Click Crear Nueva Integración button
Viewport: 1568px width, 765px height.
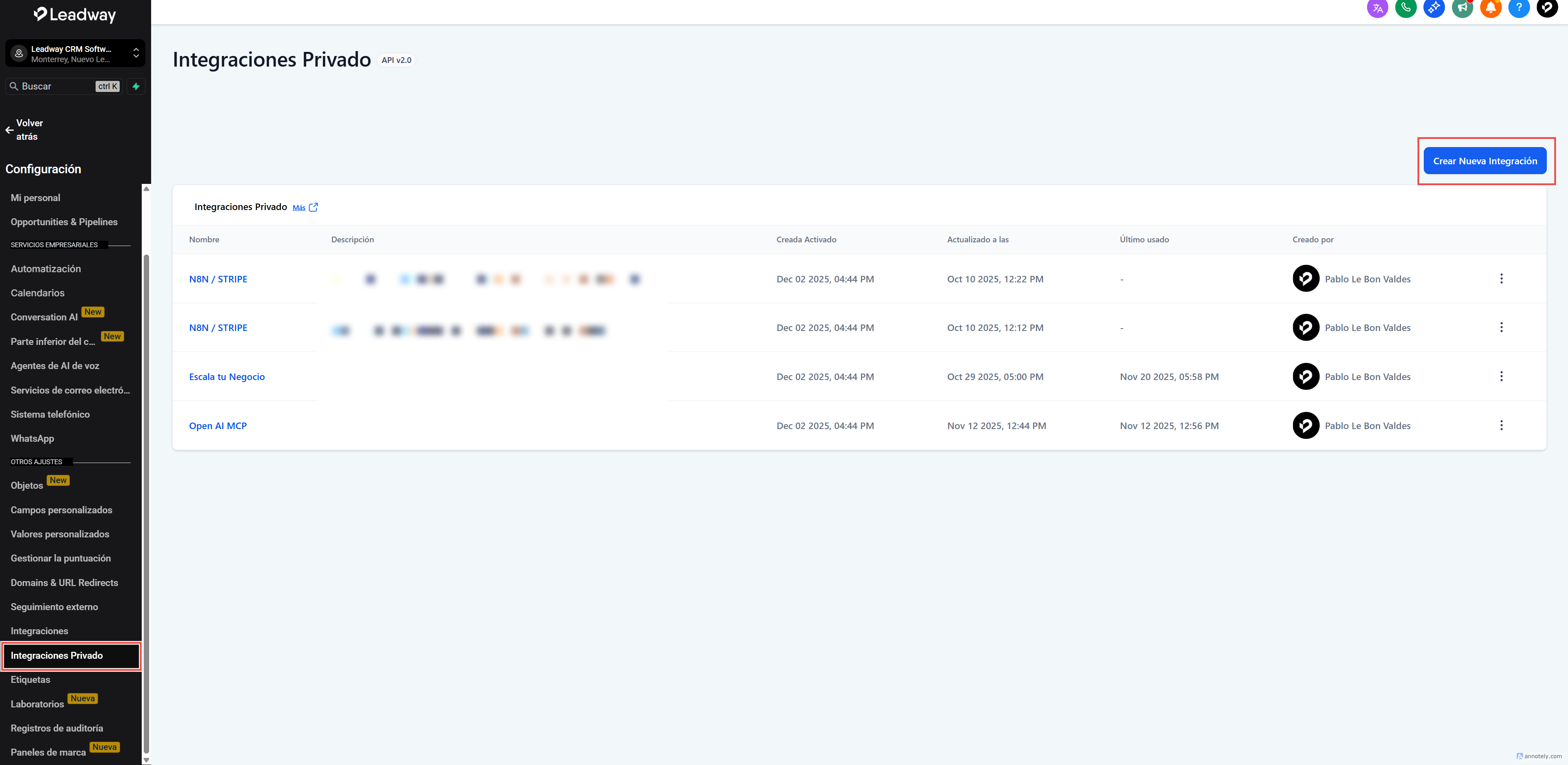[x=1485, y=161]
